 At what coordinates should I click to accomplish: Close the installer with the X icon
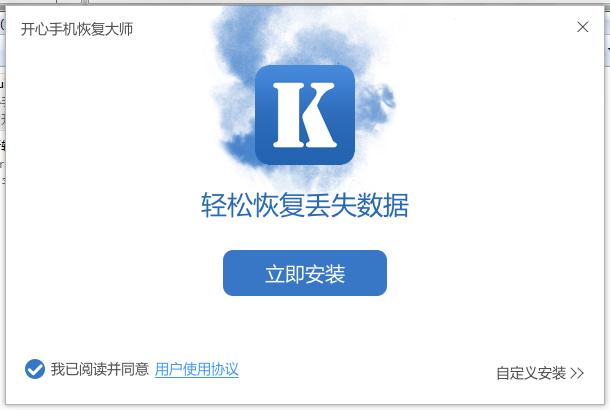click(x=582, y=27)
